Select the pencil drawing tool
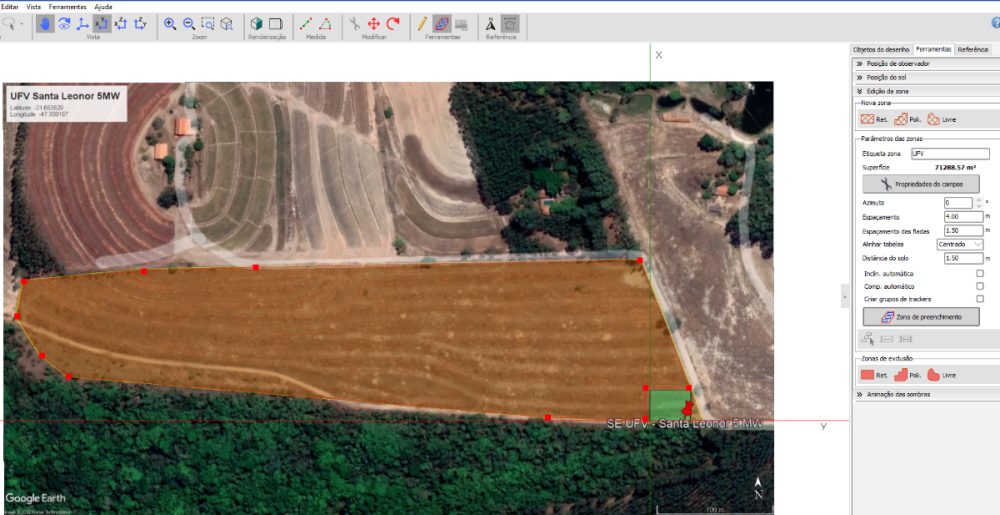1000x515 pixels. pyautogui.click(x=422, y=23)
